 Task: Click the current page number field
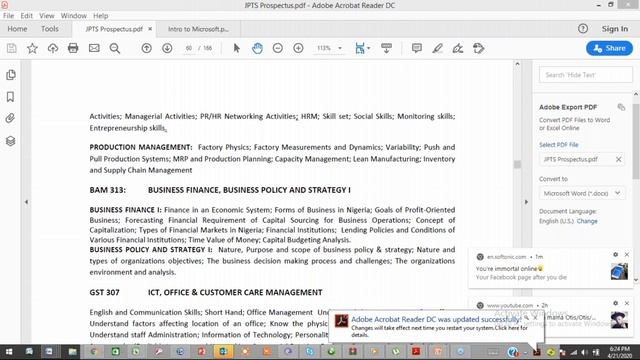188,48
